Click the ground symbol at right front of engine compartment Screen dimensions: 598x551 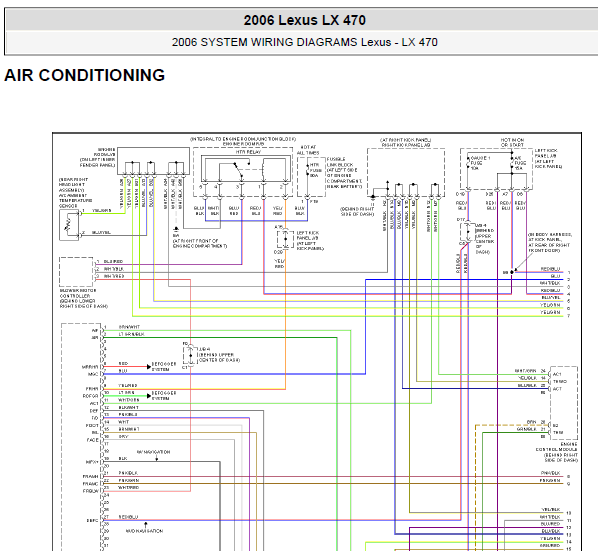click(176, 230)
